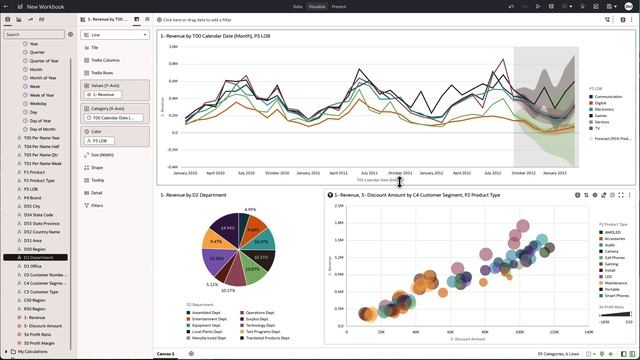
Task: Select the C4 Customer Segment element
Action: coord(45,283)
